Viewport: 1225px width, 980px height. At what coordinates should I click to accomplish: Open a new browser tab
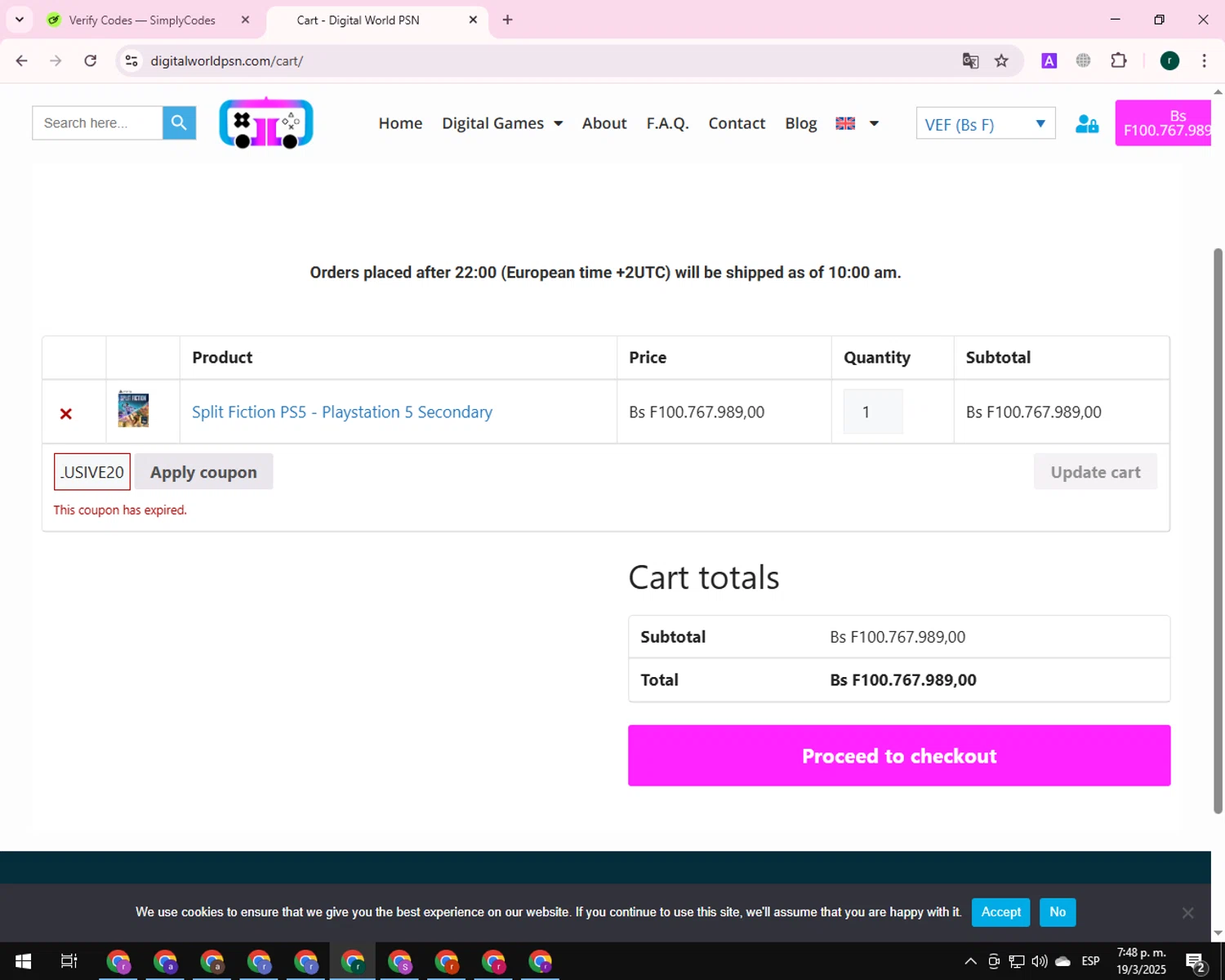tap(507, 20)
